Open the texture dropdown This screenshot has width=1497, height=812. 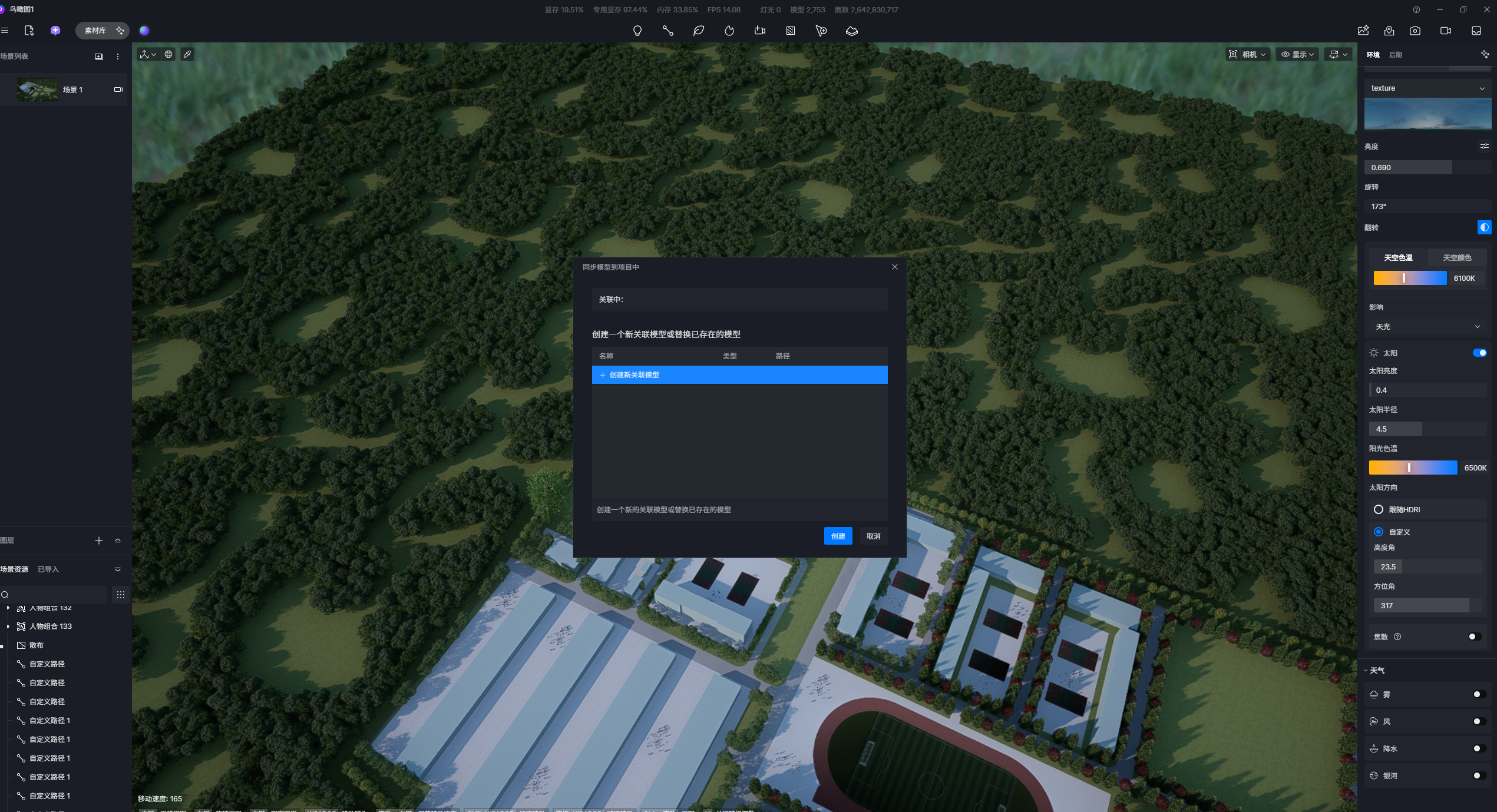(1427, 88)
